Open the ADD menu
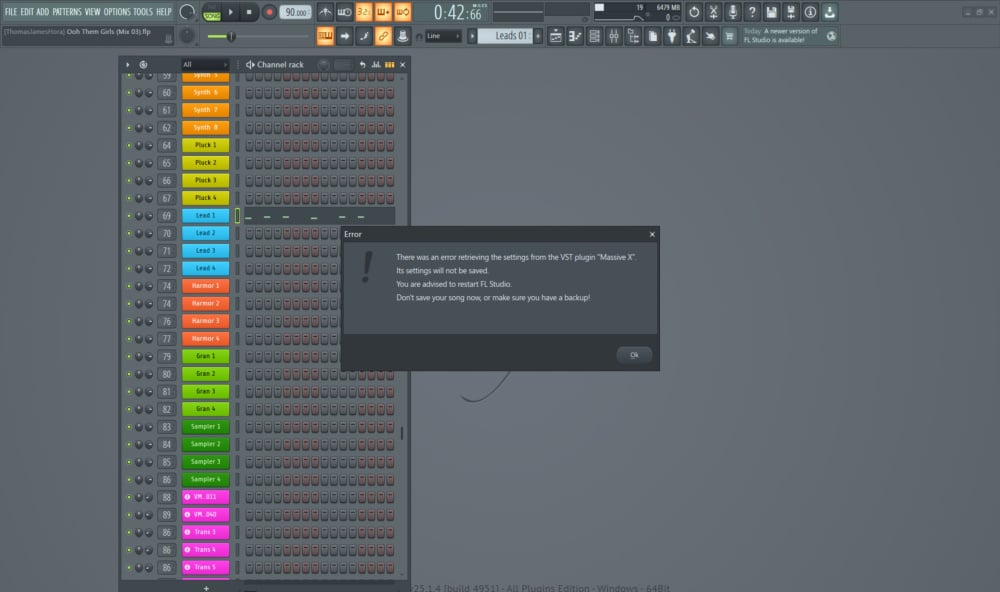This screenshot has width=1000, height=592. (43, 11)
